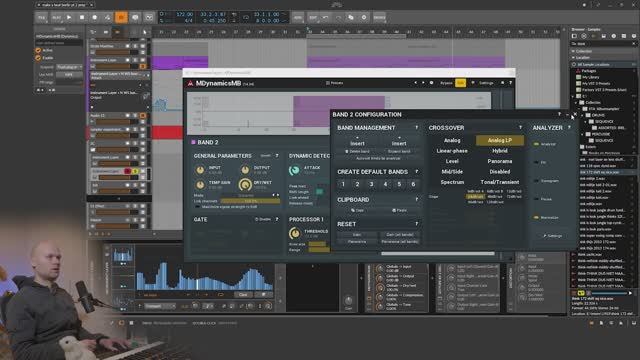
Task: Arm the global record button in transport
Action: tap(95, 18)
